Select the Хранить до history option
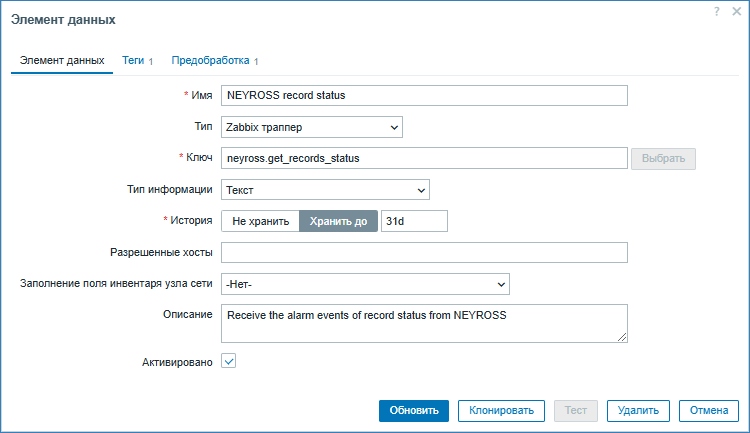The height and width of the screenshot is (433, 750). click(338, 221)
